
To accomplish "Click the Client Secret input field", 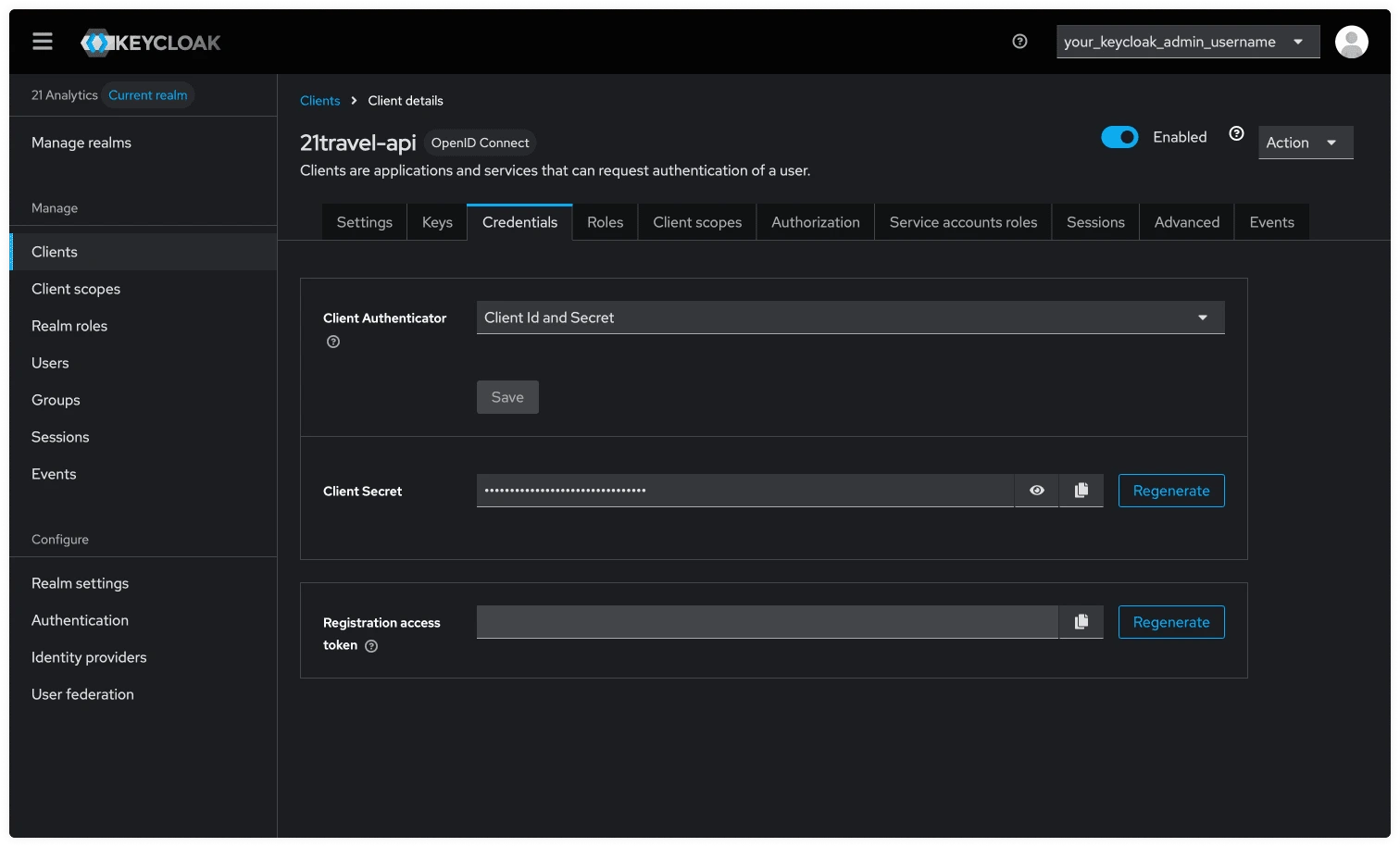I will click(x=744, y=491).
